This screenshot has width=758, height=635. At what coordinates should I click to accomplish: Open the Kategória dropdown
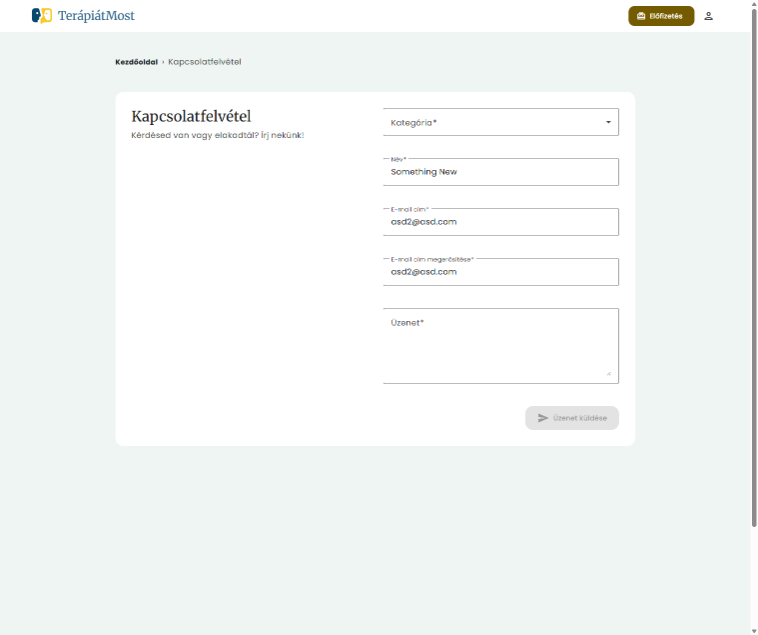click(x=500, y=122)
